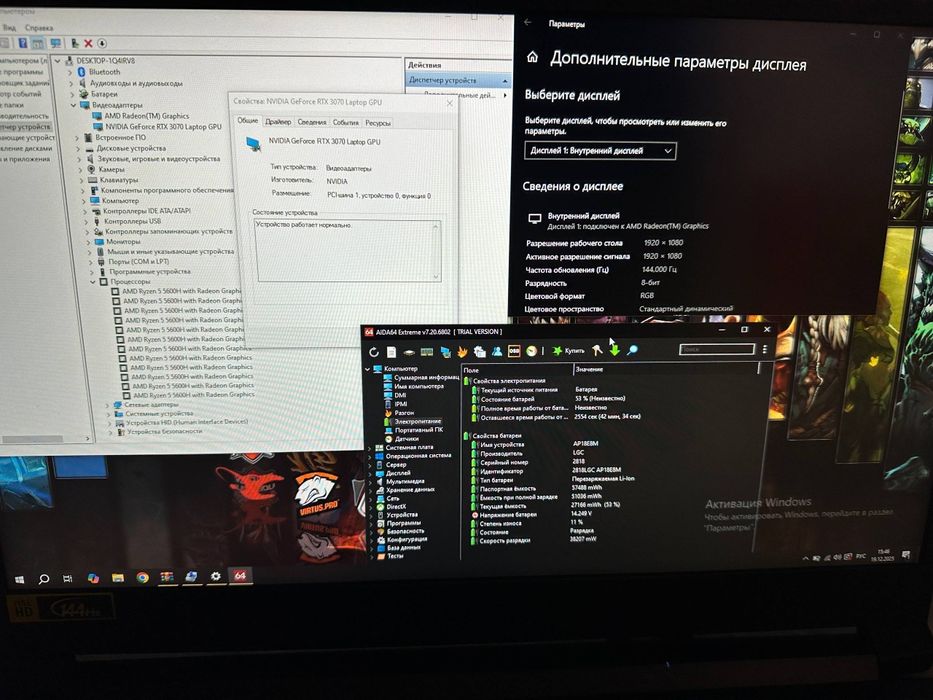Viewport: 933px width, 700px height.
Task: Open File Explorer from the taskbar
Action: tap(118, 578)
